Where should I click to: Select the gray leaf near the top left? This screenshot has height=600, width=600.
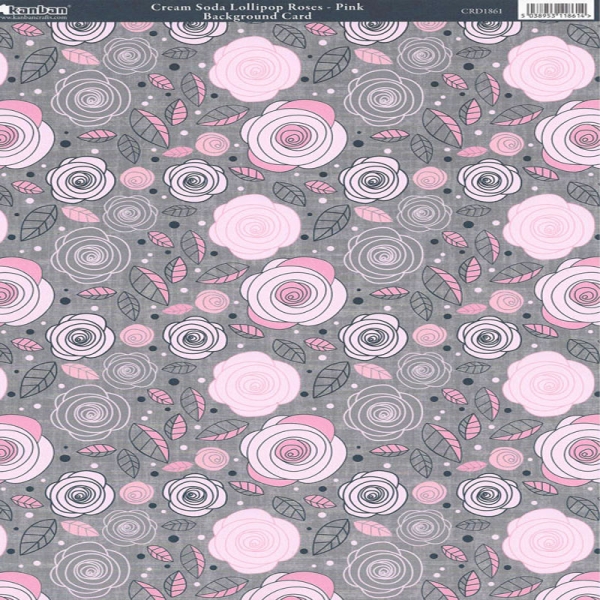[x=40, y=67]
